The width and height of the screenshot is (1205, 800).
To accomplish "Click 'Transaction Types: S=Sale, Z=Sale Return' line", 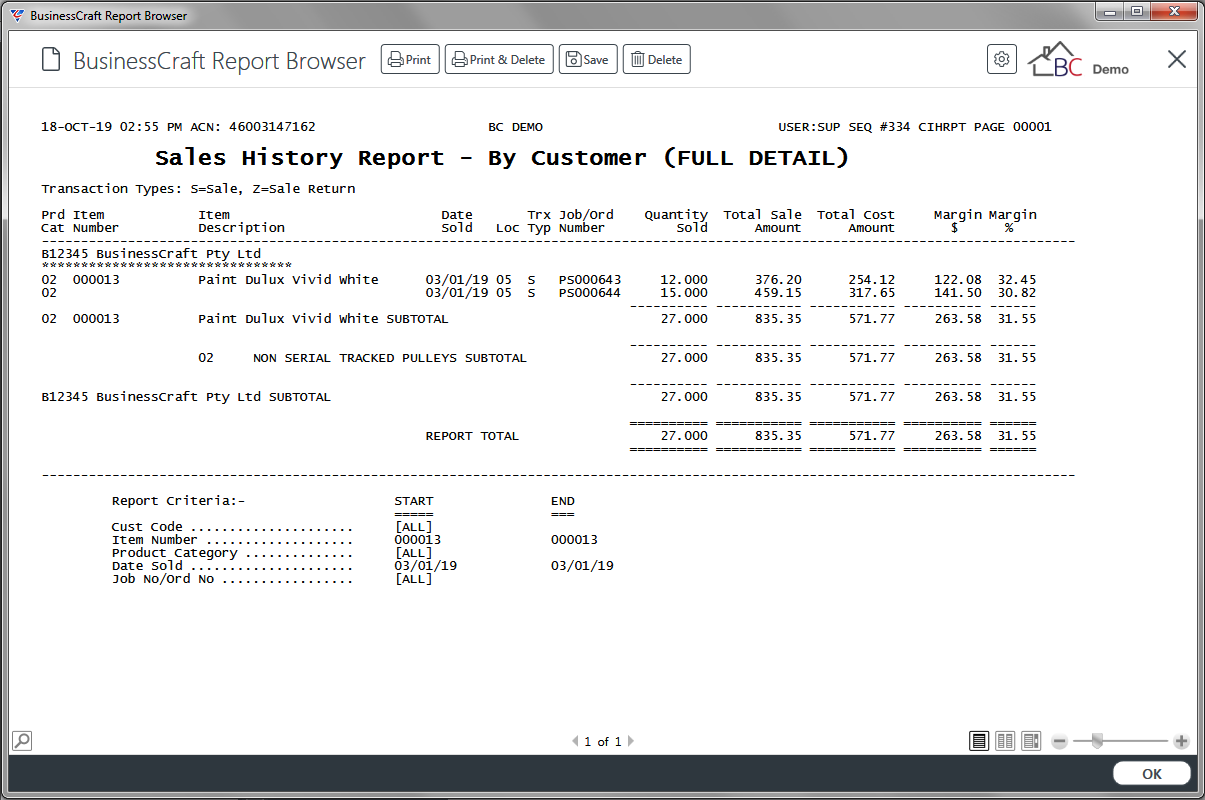I will point(198,189).
